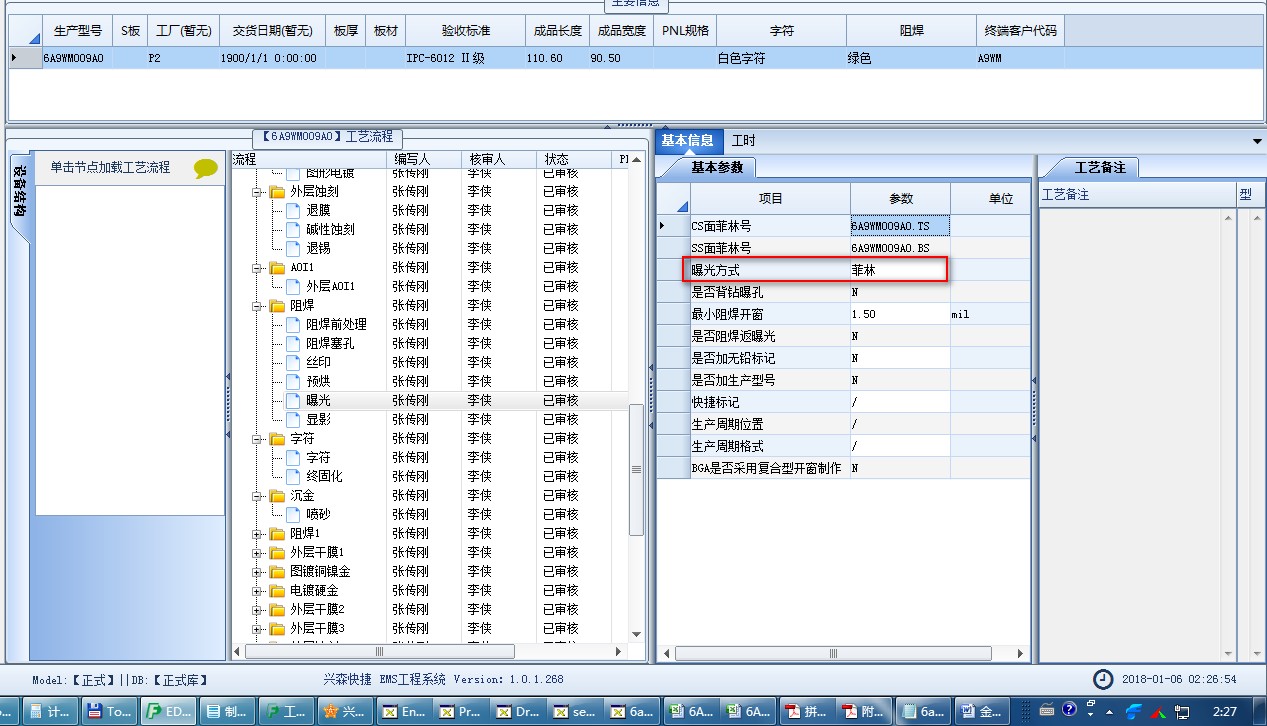Click the tree's vertical scrollbar thumb

click(x=636, y=470)
